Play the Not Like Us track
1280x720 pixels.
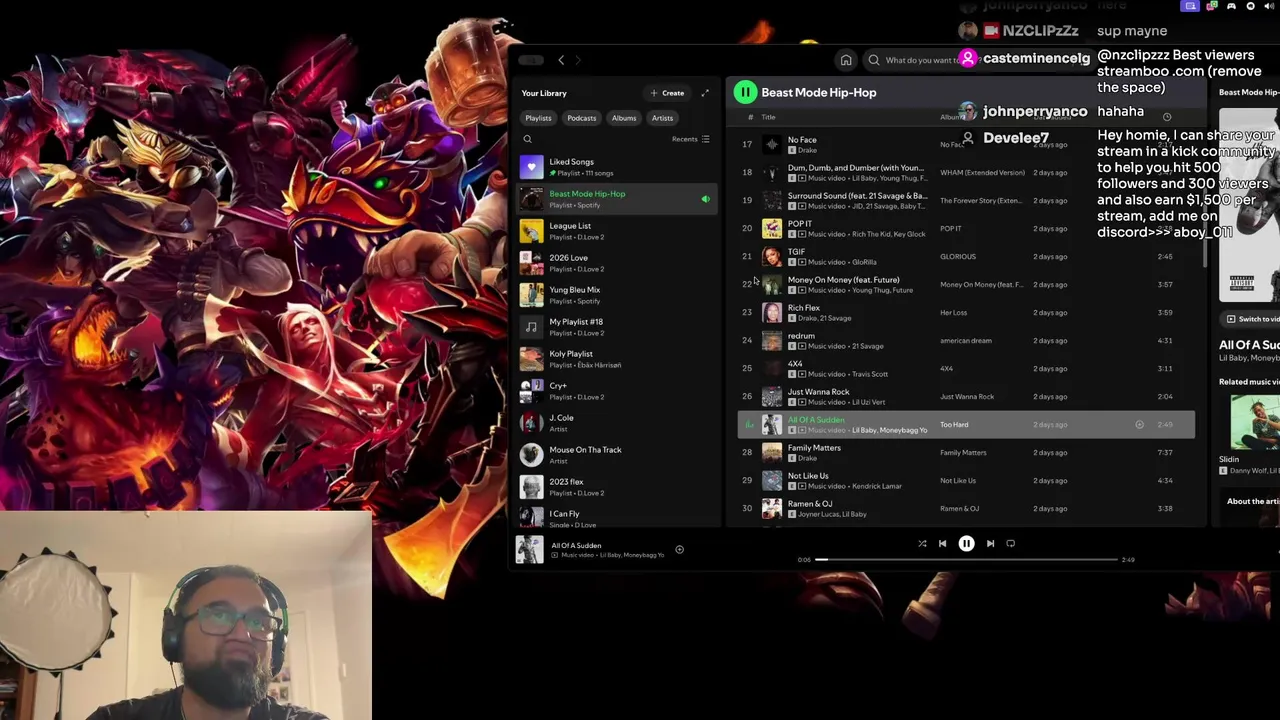(966, 480)
